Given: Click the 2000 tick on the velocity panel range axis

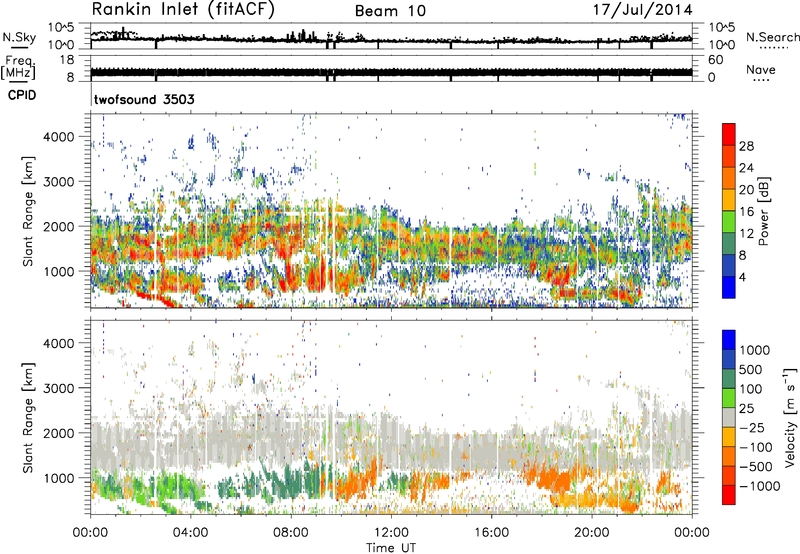Looking at the screenshot, I should (x=59, y=433).
